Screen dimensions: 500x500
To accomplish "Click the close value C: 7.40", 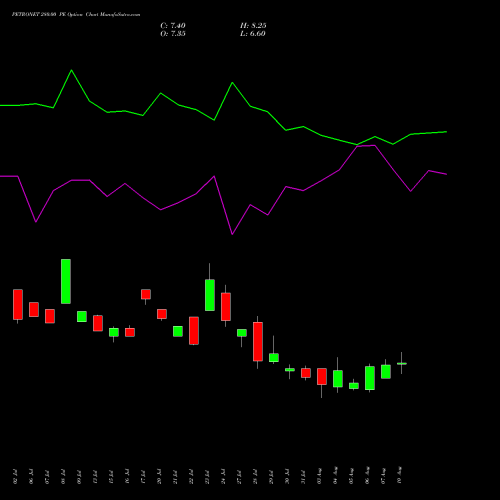I will [x=173, y=26].
